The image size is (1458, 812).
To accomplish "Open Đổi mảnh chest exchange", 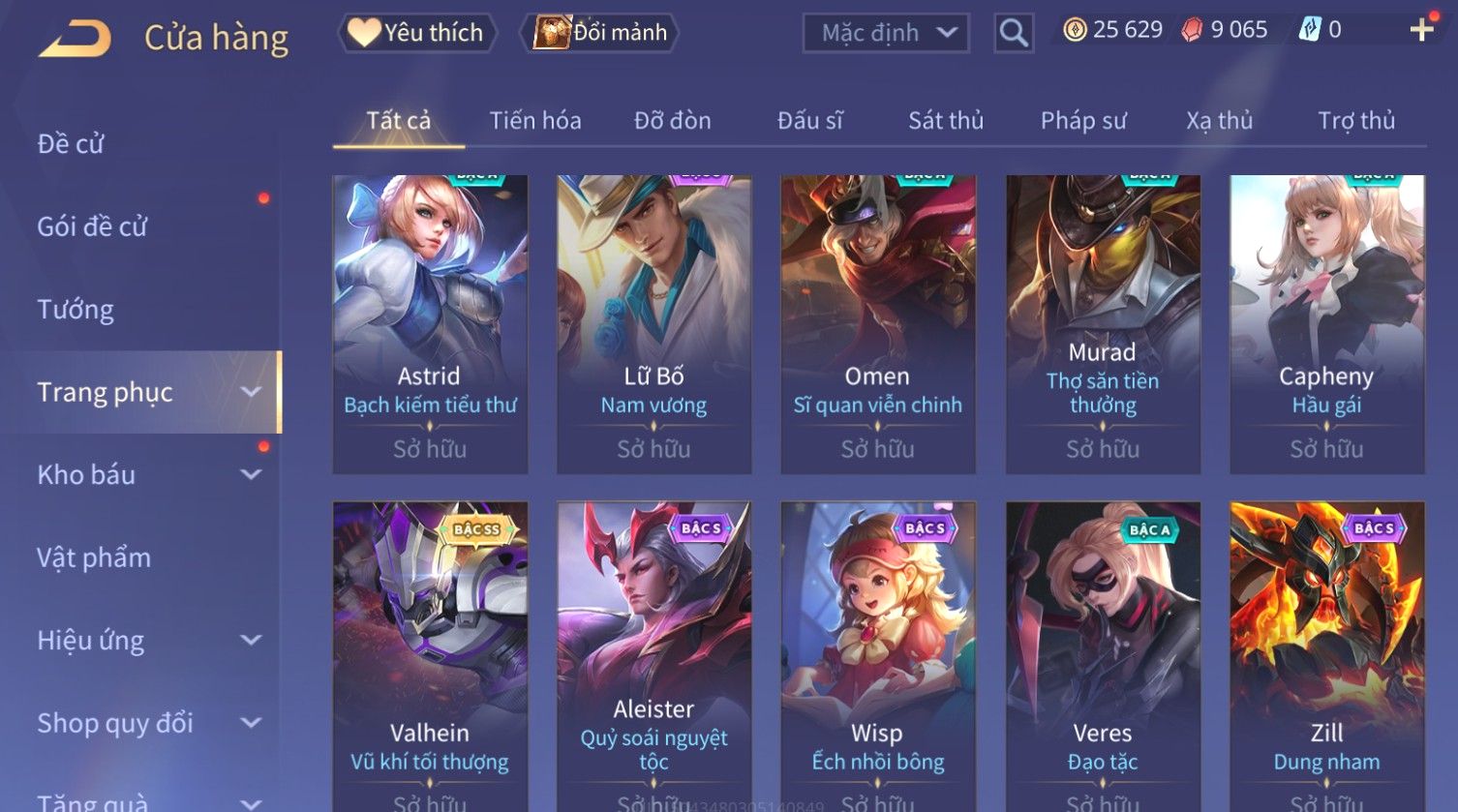I will [600, 33].
